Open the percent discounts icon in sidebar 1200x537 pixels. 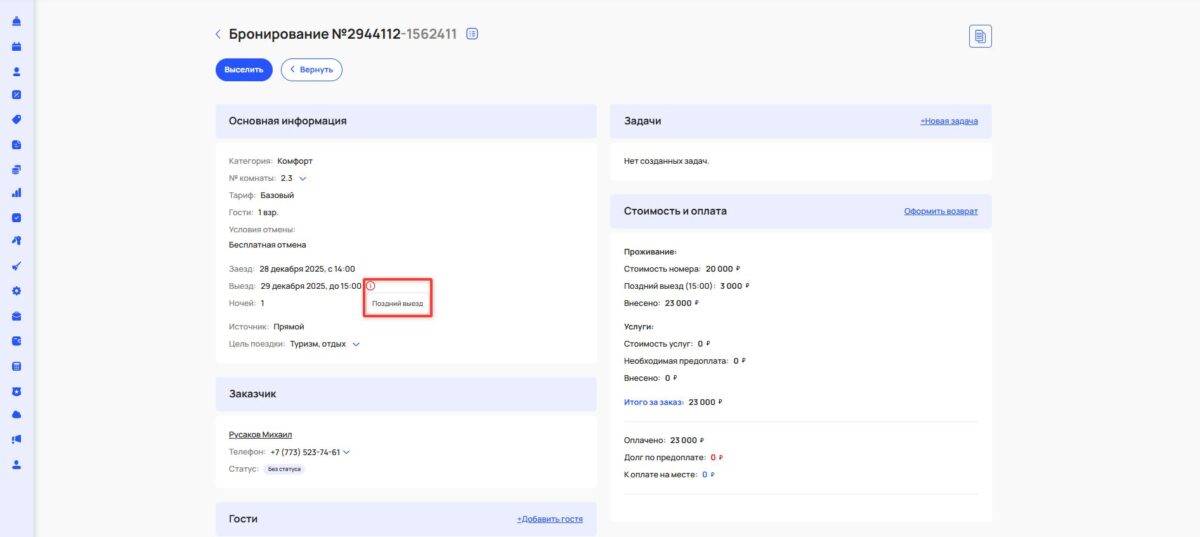(x=17, y=95)
